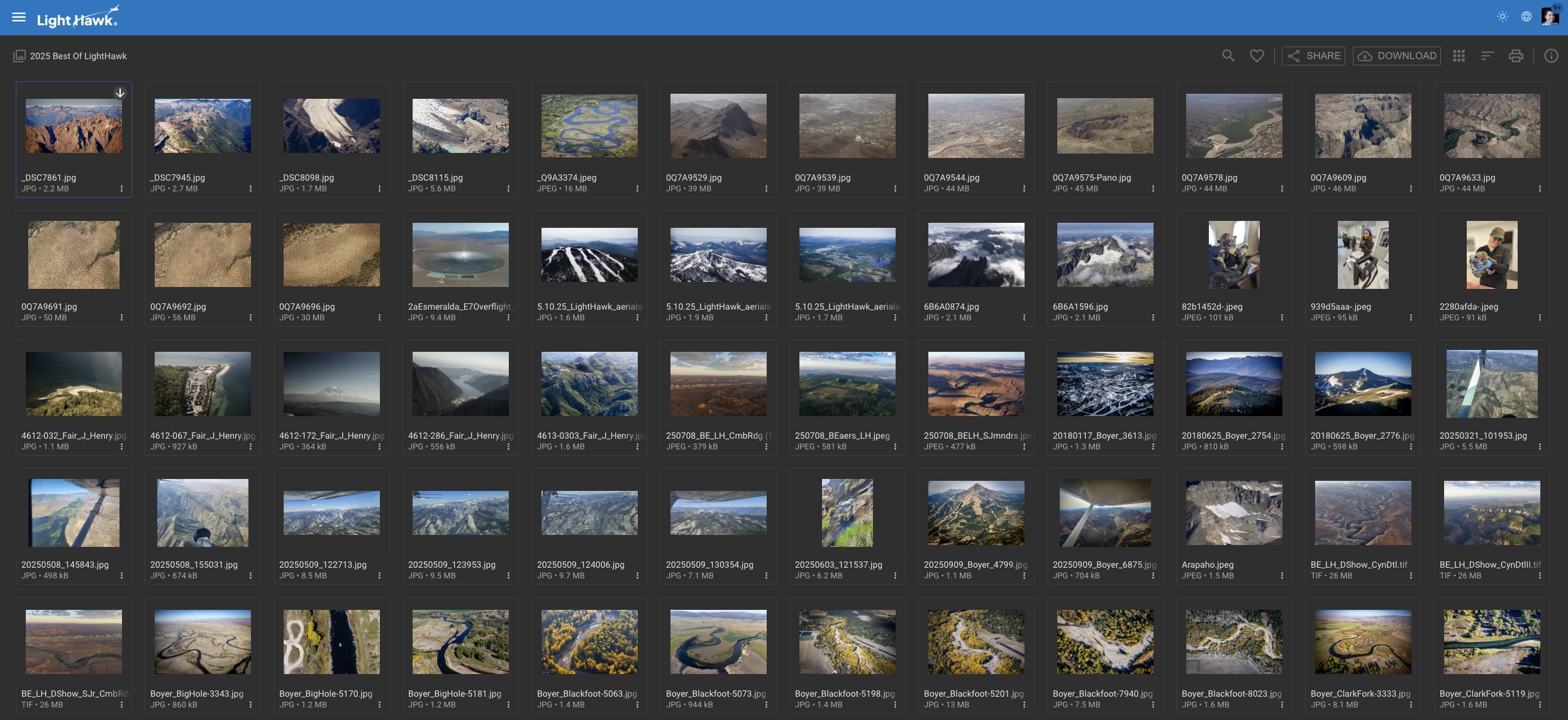Open the _DSC8115.jpg thumbnail
This screenshot has width=1568, height=720.
460,126
